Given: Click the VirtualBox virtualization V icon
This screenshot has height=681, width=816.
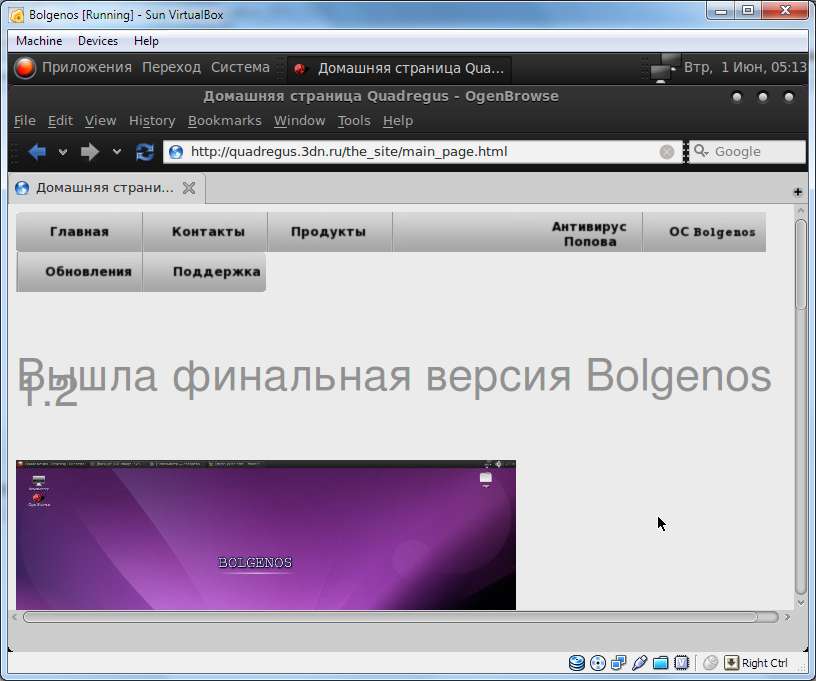Looking at the screenshot, I should 682,663.
